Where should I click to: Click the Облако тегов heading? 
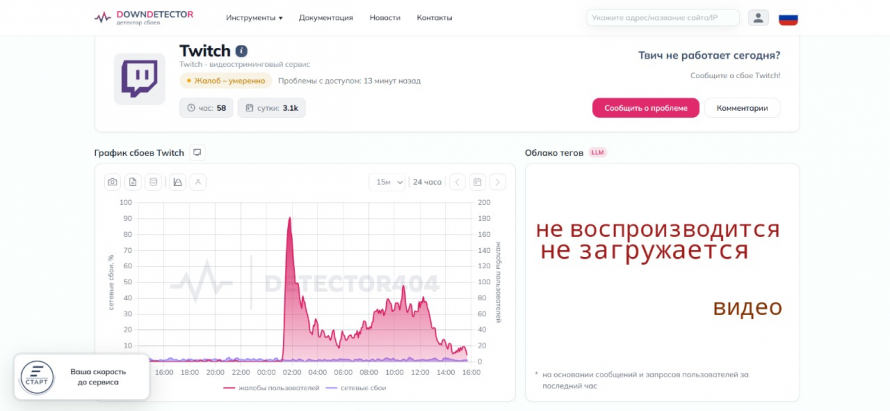[x=554, y=153]
